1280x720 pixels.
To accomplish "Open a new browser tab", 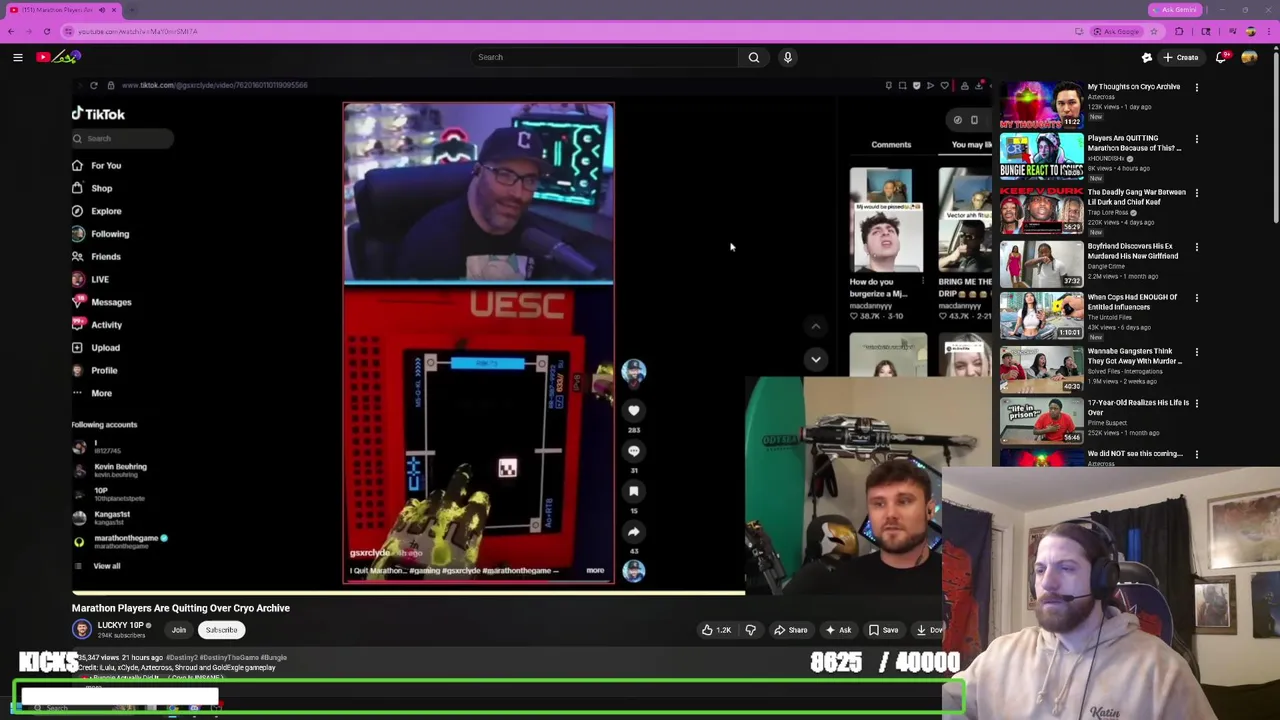I will point(132,10).
